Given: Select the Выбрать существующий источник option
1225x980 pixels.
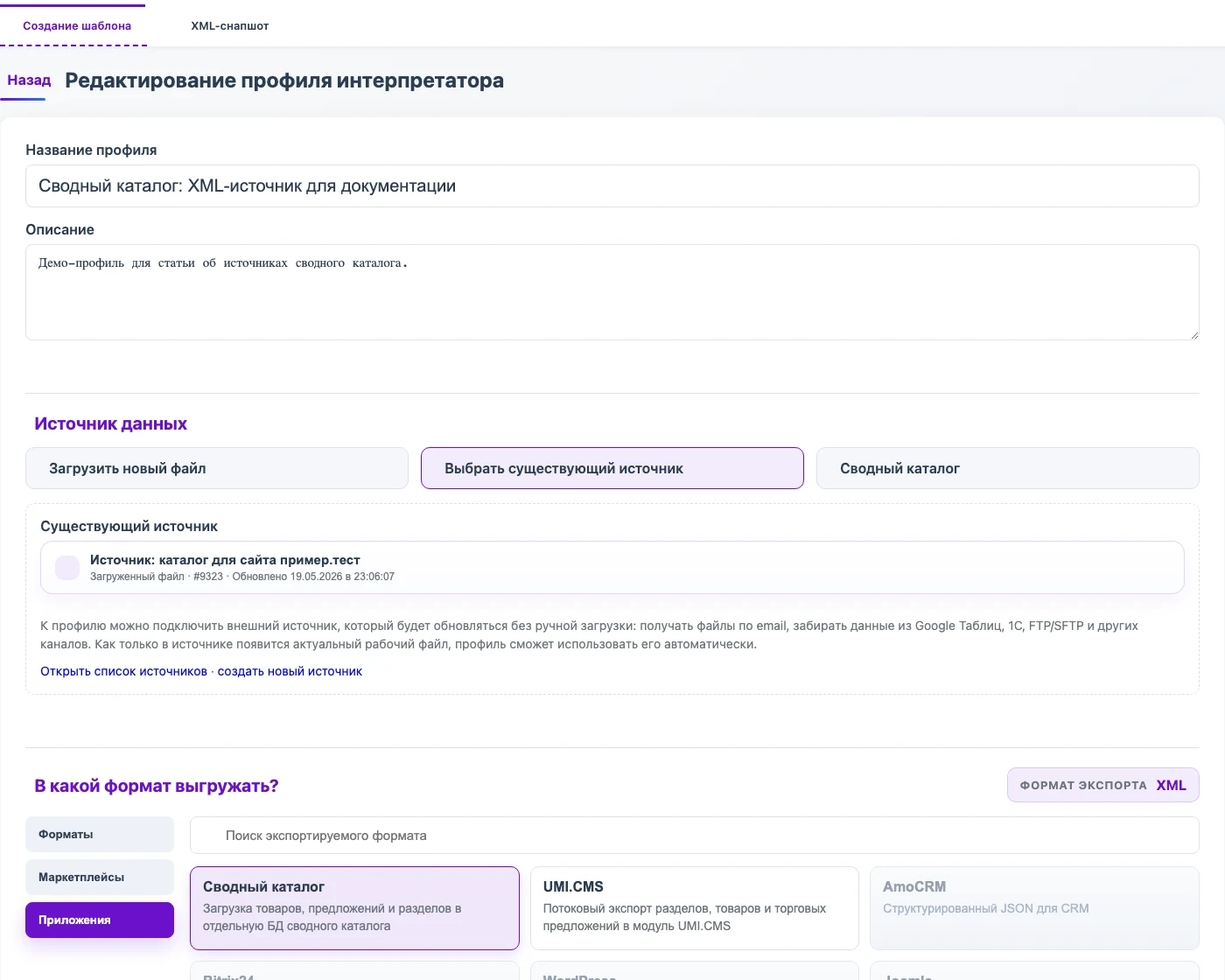Looking at the screenshot, I should click(612, 468).
